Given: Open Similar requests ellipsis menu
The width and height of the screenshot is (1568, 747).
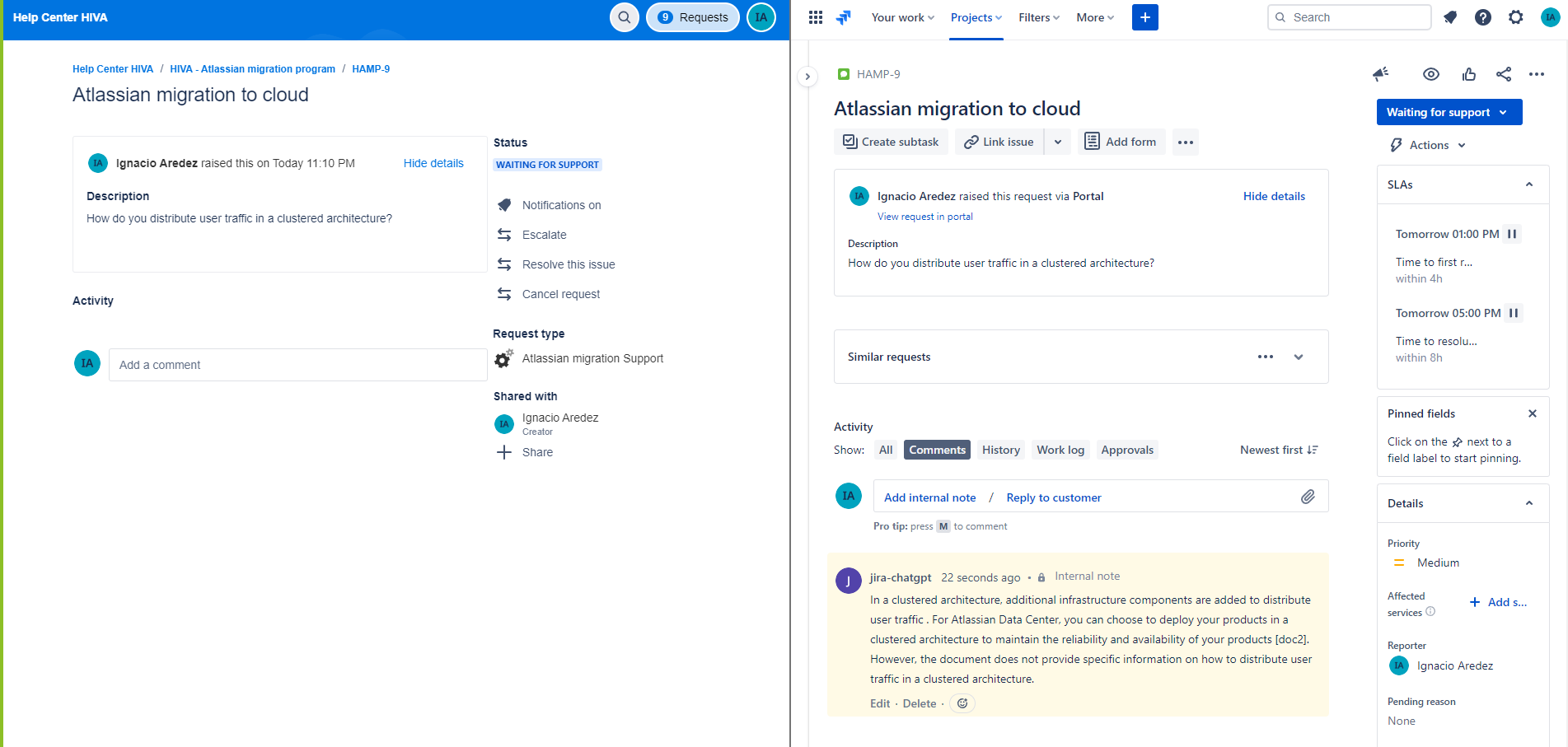Looking at the screenshot, I should pos(1266,357).
